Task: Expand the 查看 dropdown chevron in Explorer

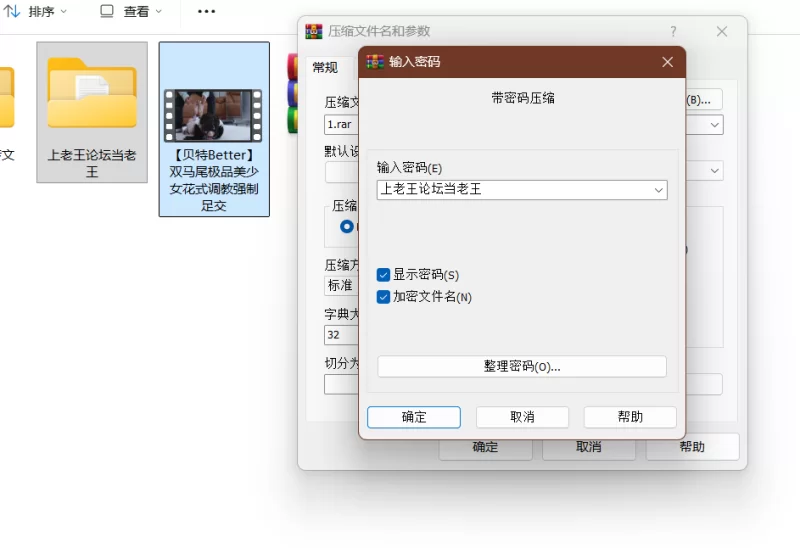Action: 158,11
